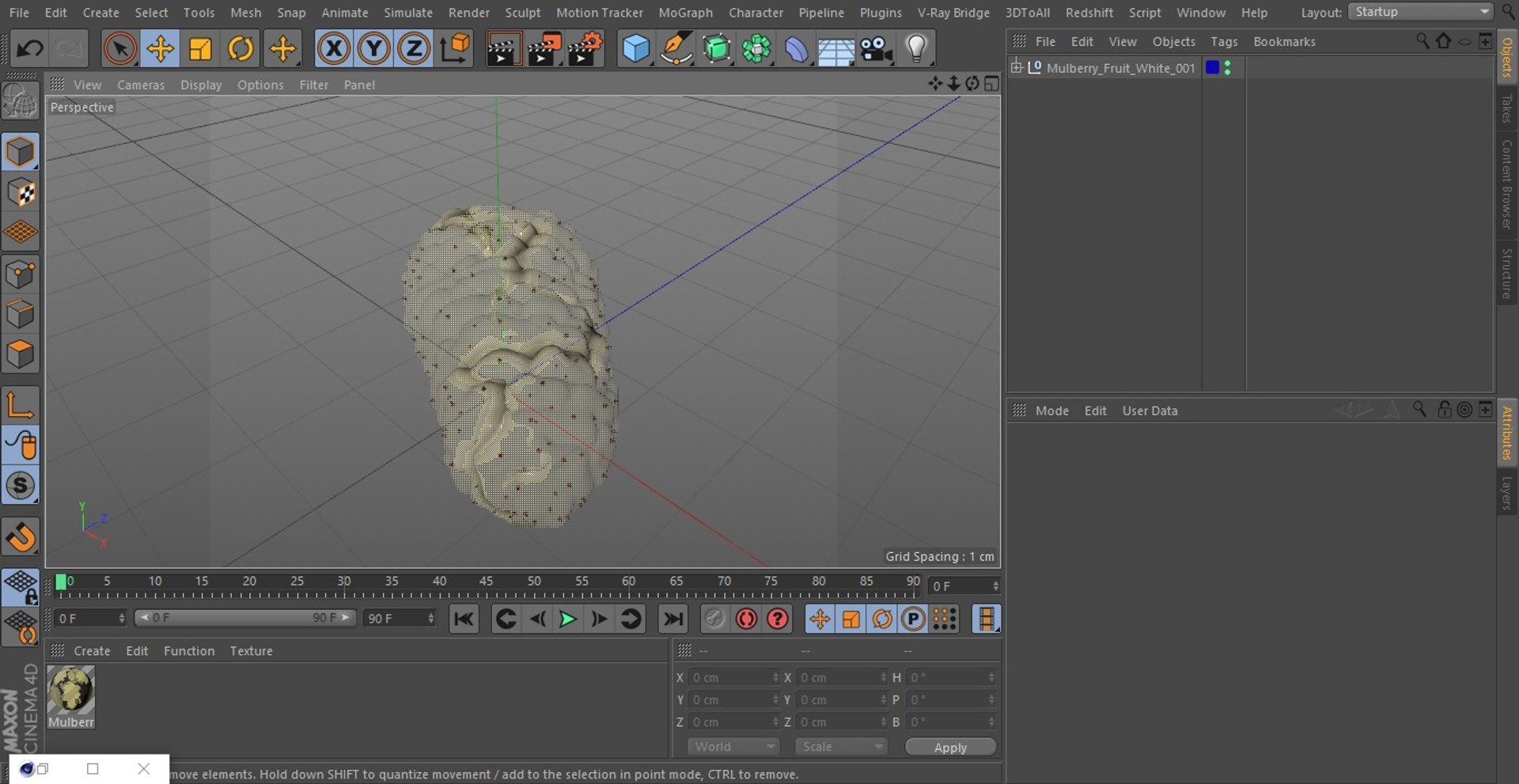Add a Cube primitive object

click(x=636, y=49)
